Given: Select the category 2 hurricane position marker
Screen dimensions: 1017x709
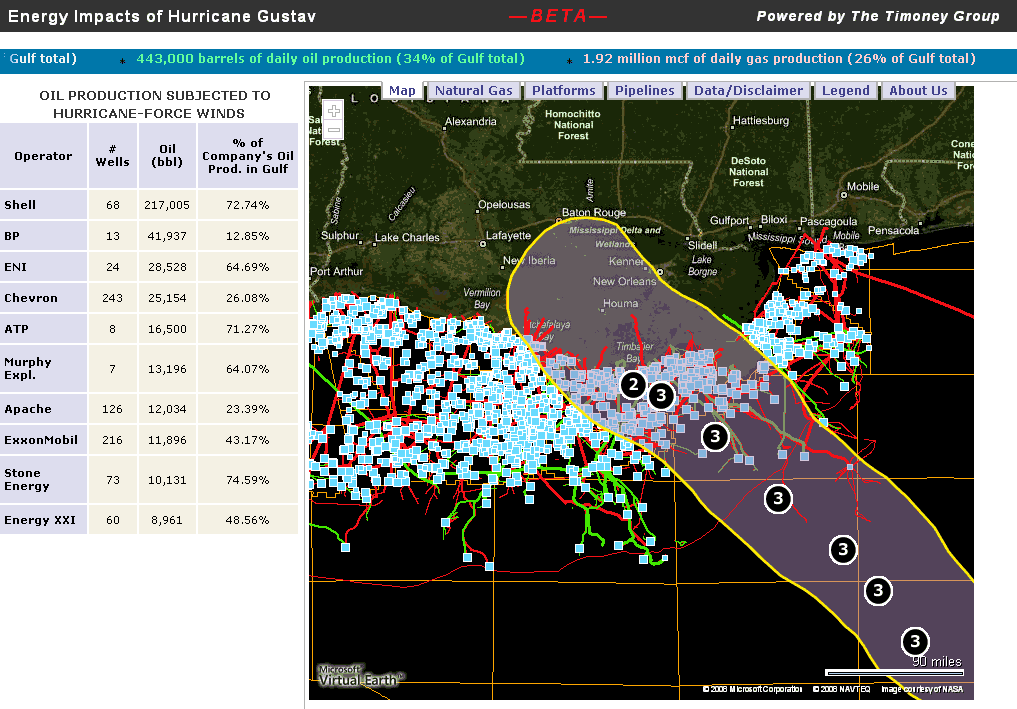Looking at the screenshot, I should tap(633, 385).
